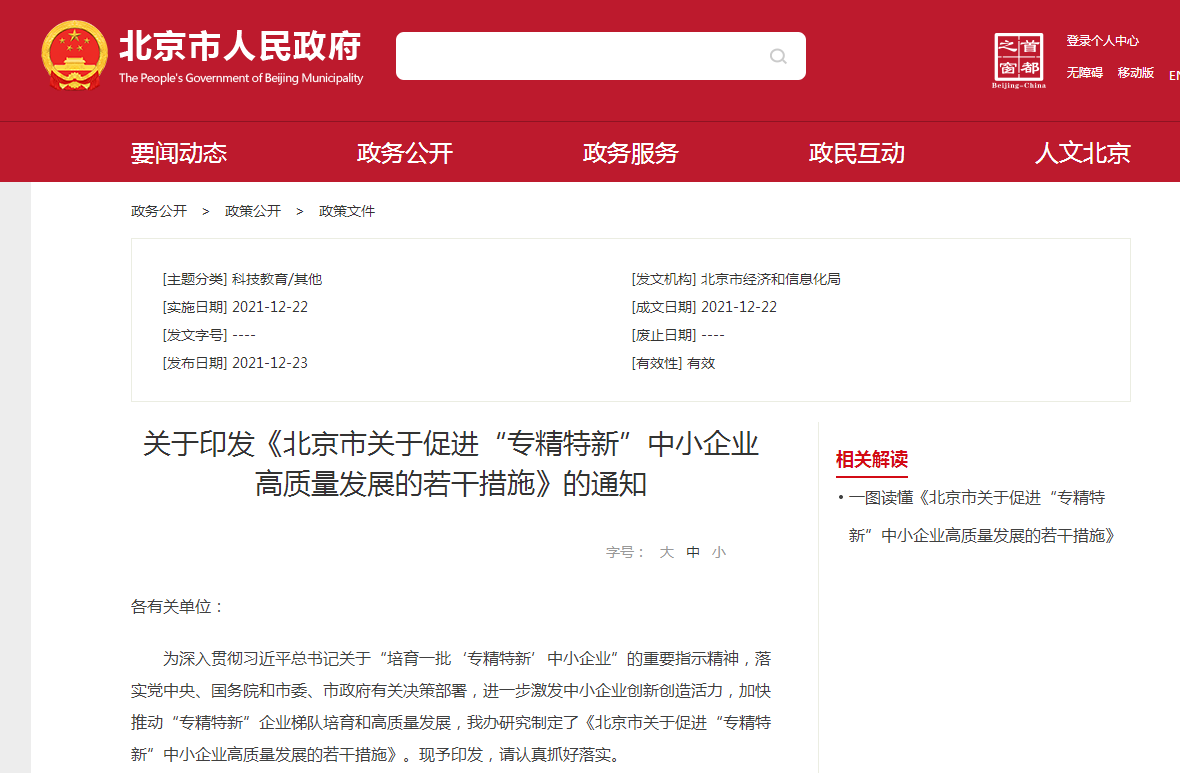Click the 相关解读 section heading
Image resolution: width=1180 pixels, height=773 pixels.
pos(871,459)
